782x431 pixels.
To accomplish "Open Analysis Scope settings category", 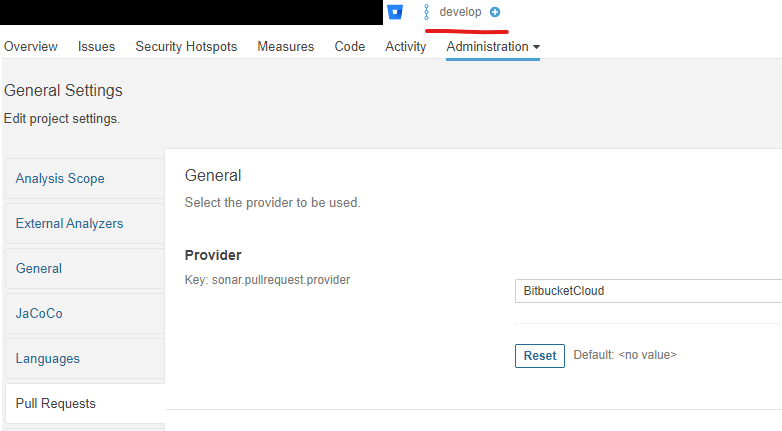I will click(60, 179).
